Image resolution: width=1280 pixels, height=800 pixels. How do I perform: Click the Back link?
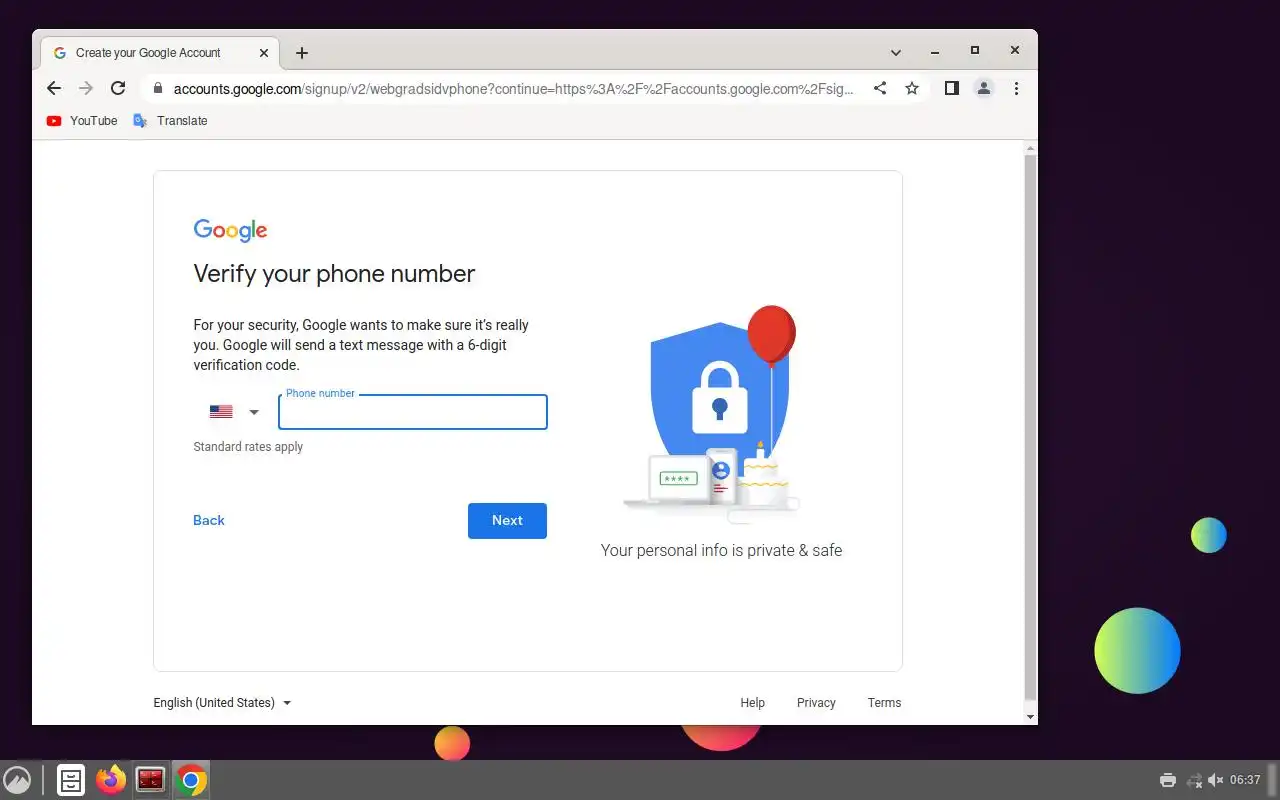click(209, 520)
